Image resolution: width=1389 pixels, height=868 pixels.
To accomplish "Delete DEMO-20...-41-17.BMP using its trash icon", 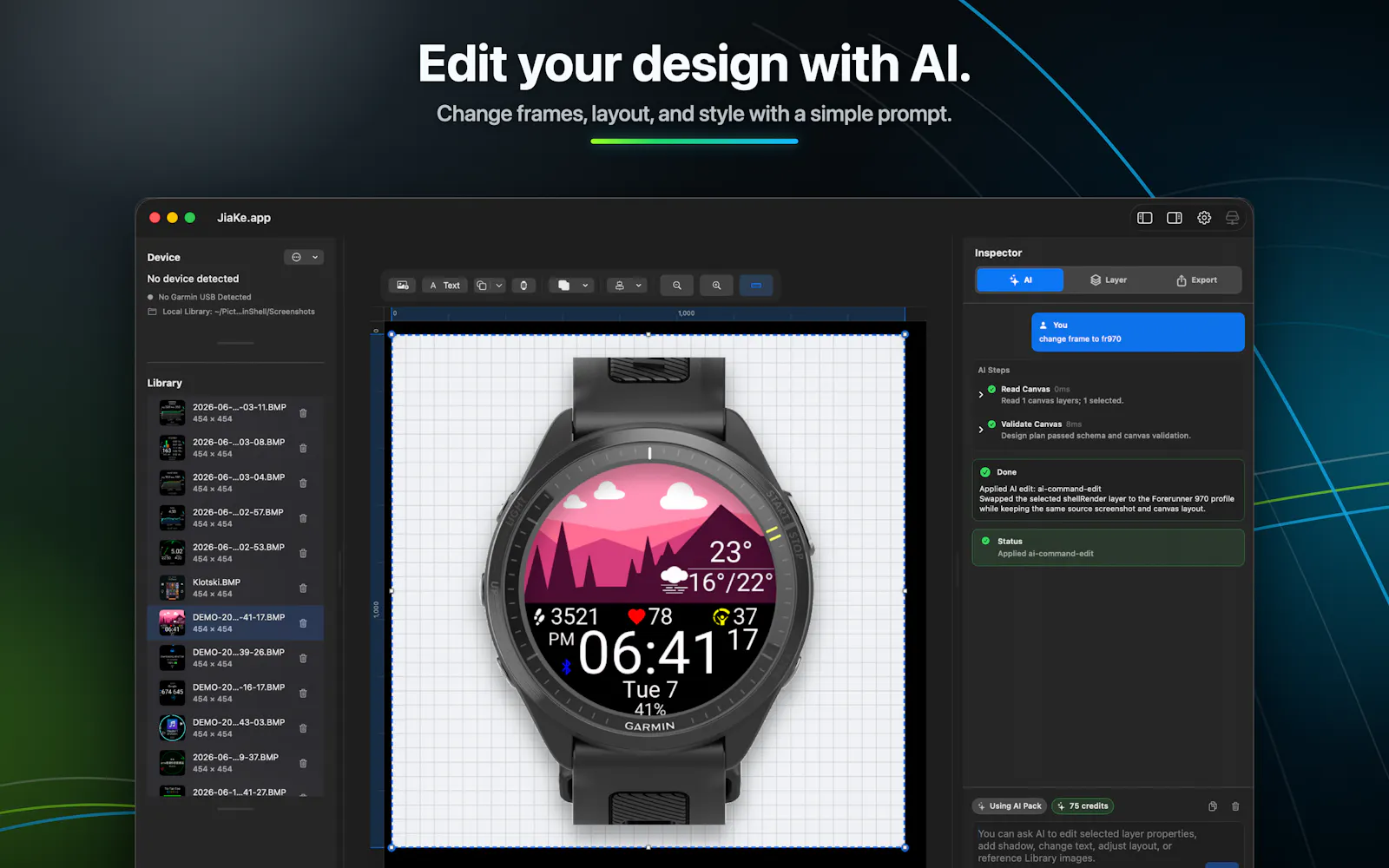I will click(x=303, y=623).
